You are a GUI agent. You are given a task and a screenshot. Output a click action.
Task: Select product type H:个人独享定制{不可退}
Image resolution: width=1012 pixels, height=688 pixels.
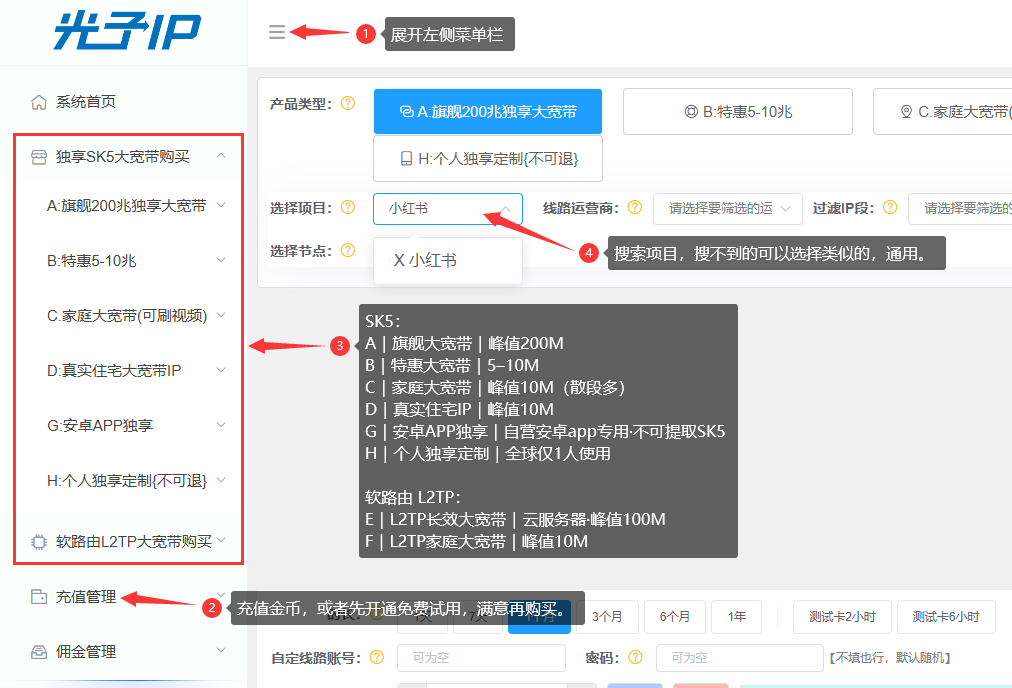488,158
